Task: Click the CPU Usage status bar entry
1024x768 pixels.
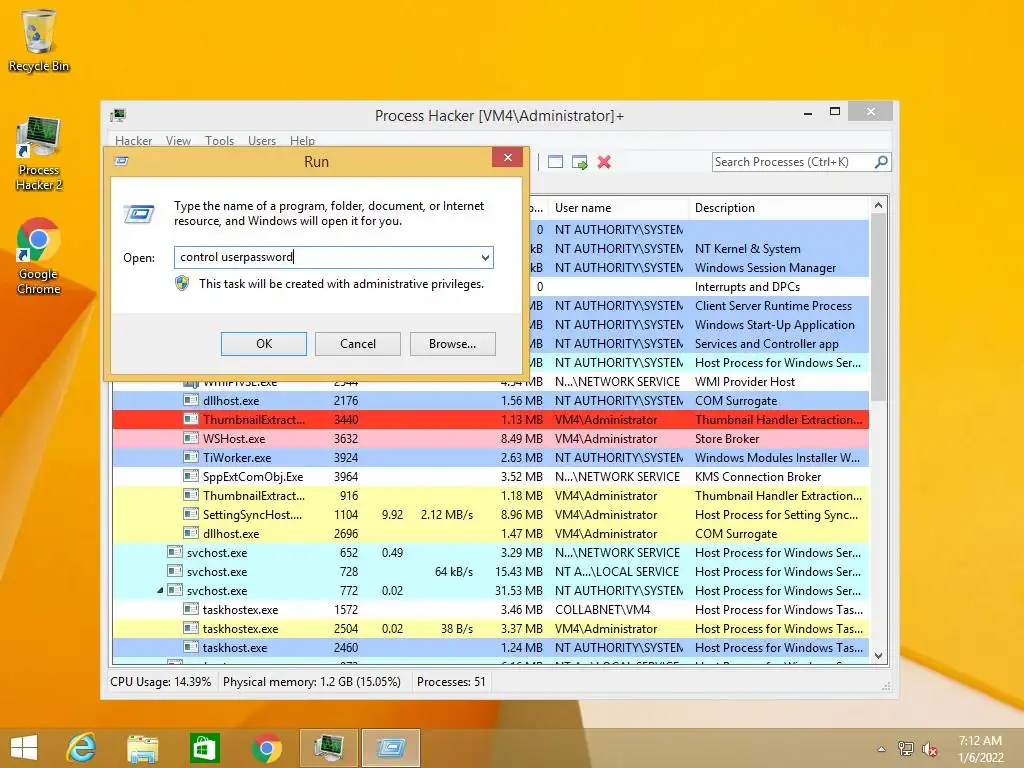Action: [161, 682]
